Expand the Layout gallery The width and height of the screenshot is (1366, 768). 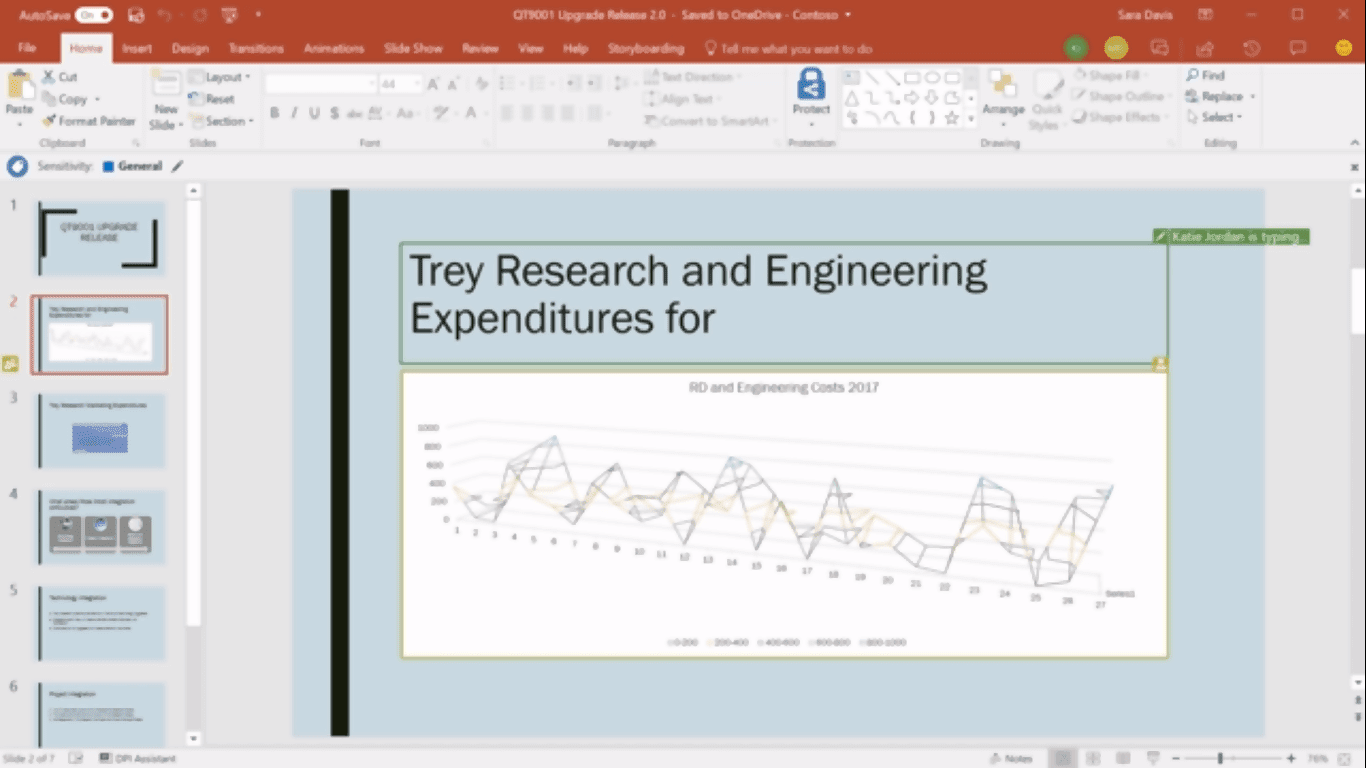pos(221,76)
